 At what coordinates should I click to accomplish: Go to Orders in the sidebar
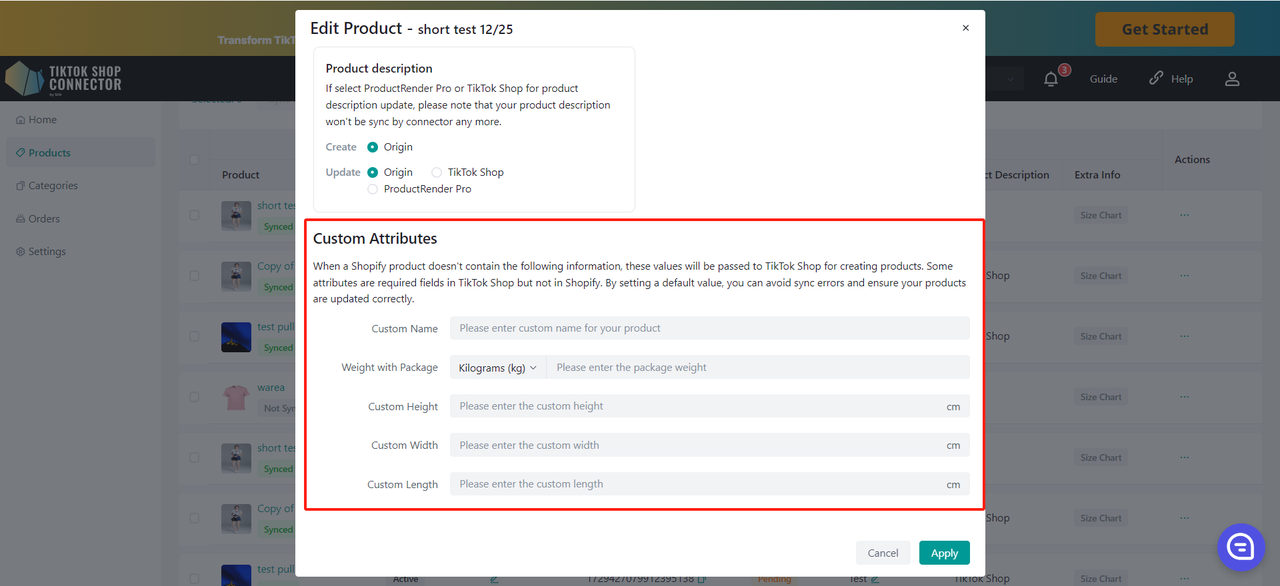(x=44, y=219)
